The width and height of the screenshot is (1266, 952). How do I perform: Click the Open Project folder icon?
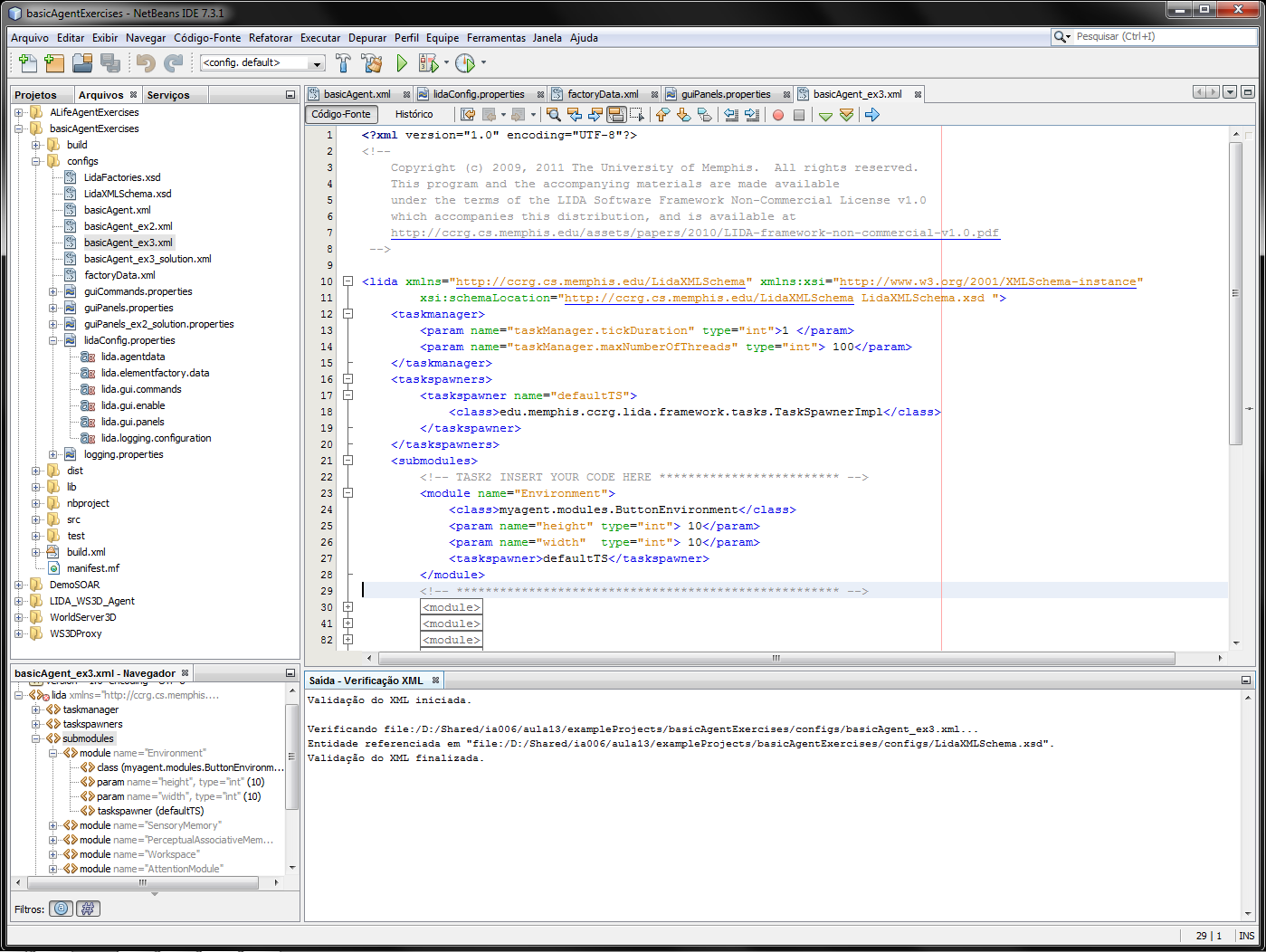point(82,63)
